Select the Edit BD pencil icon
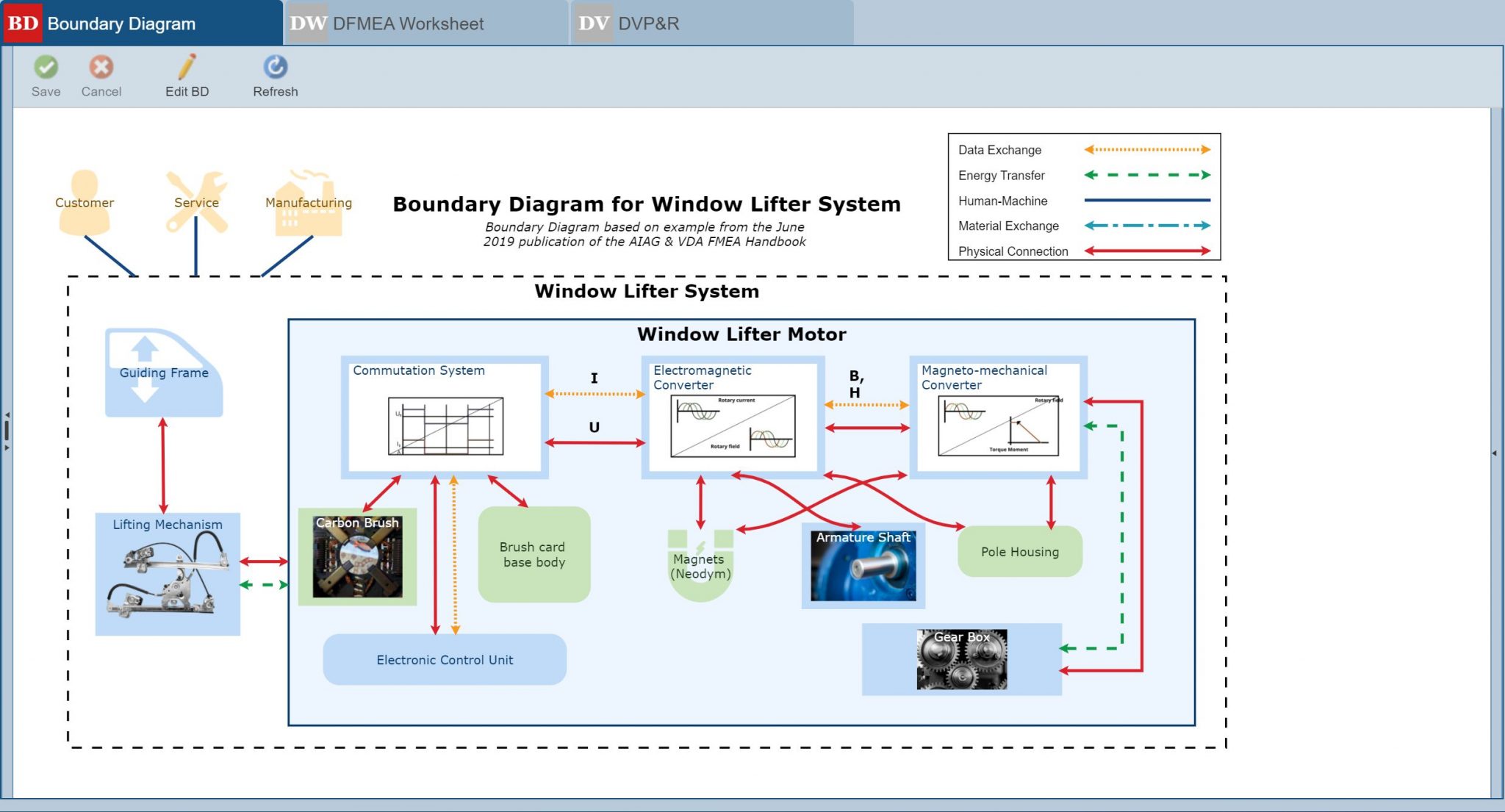This screenshot has height=812, width=1505. pyautogui.click(x=187, y=68)
